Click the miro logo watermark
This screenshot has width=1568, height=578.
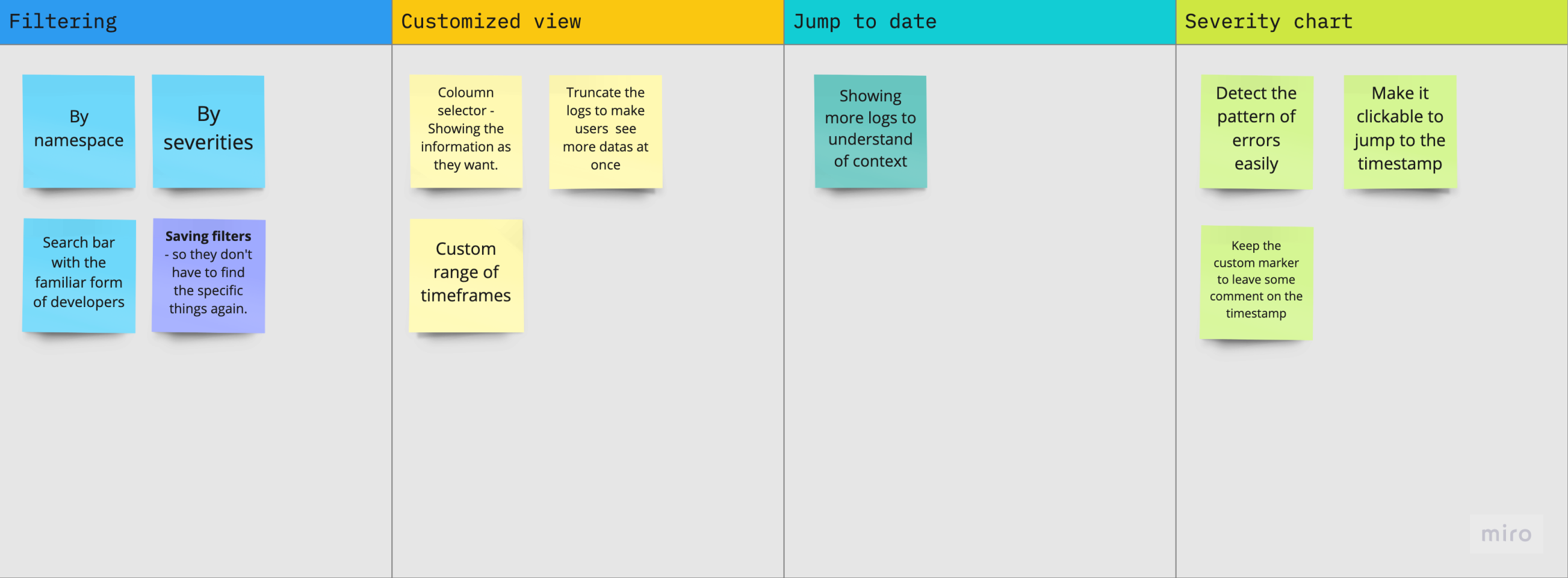click(1505, 533)
